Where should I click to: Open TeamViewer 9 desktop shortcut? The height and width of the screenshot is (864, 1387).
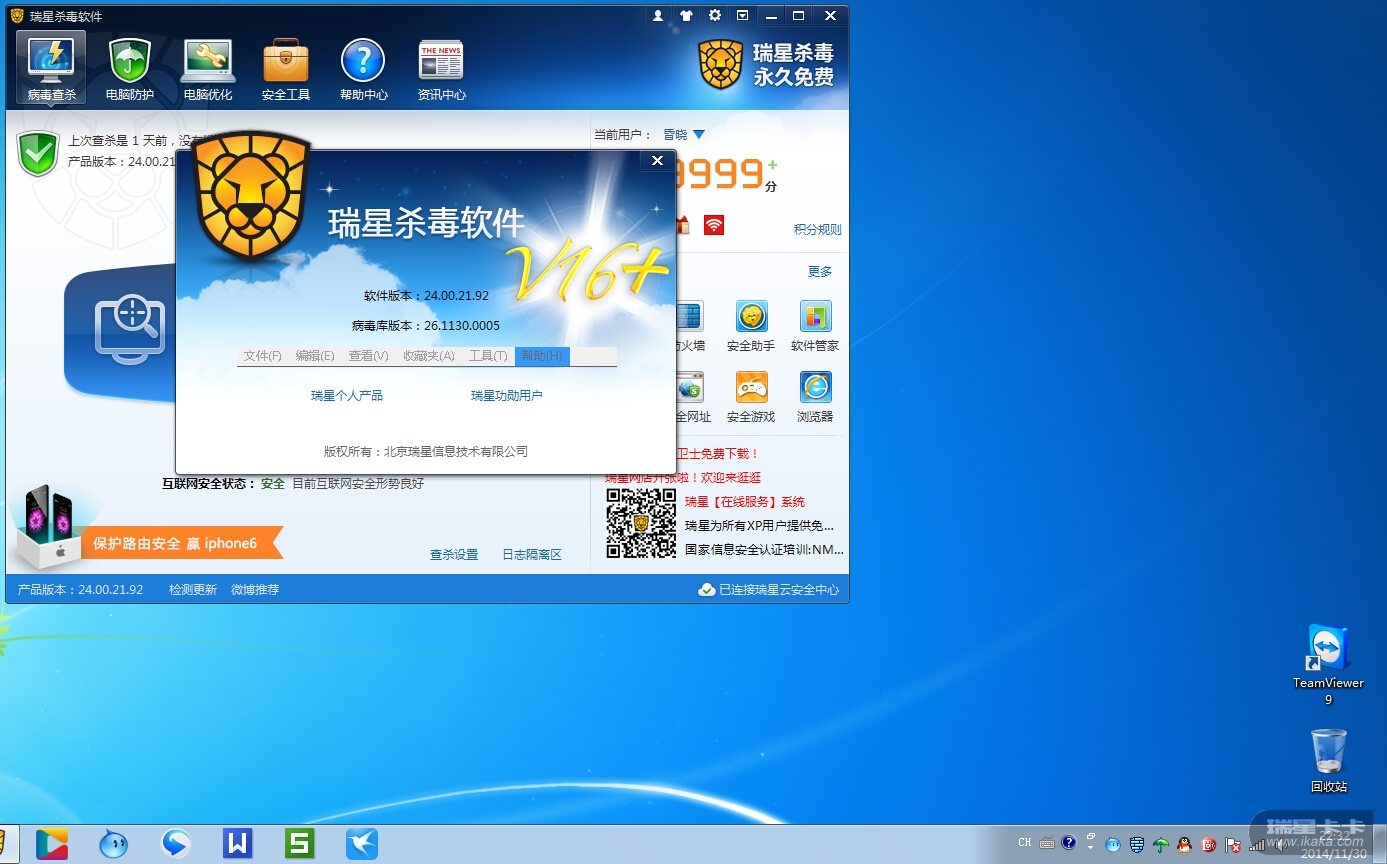point(1328,664)
